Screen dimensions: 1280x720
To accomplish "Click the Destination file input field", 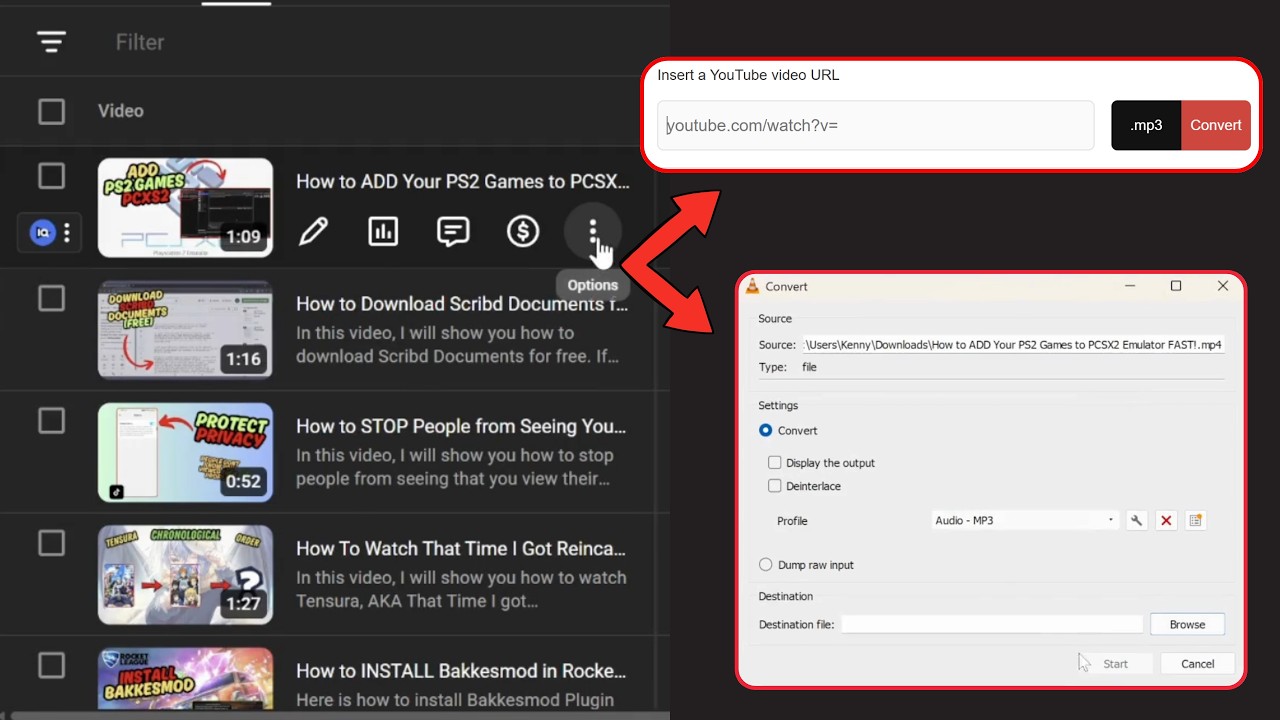I will coord(992,624).
